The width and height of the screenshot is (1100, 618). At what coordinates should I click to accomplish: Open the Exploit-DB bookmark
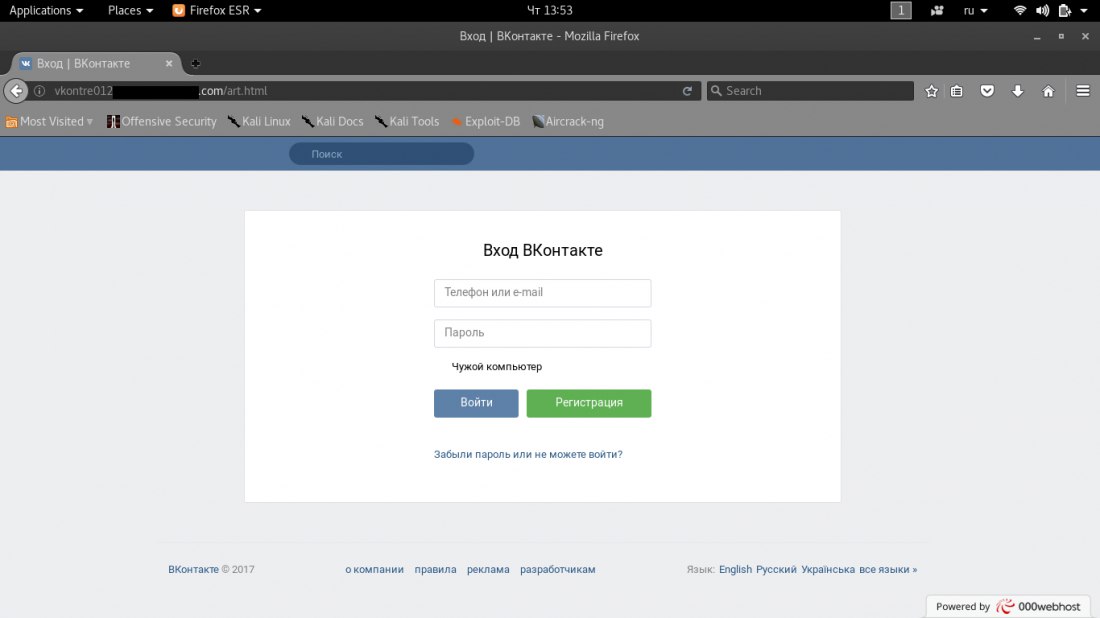coord(485,121)
